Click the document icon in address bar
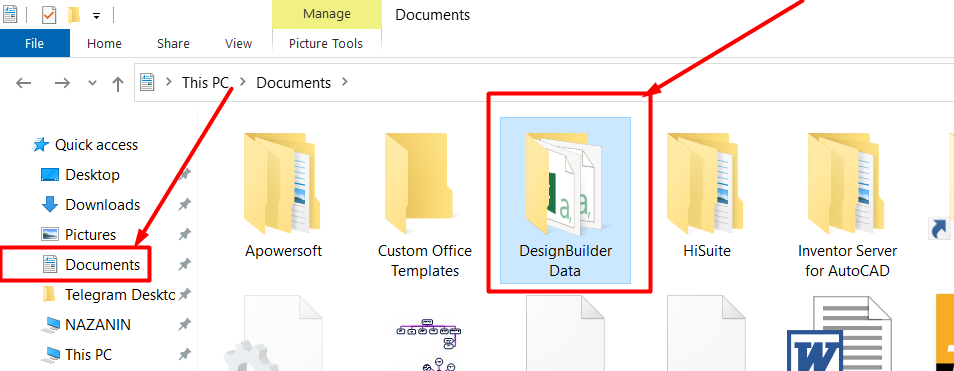Viewport: 954px width, 371px height. [147, 82]
